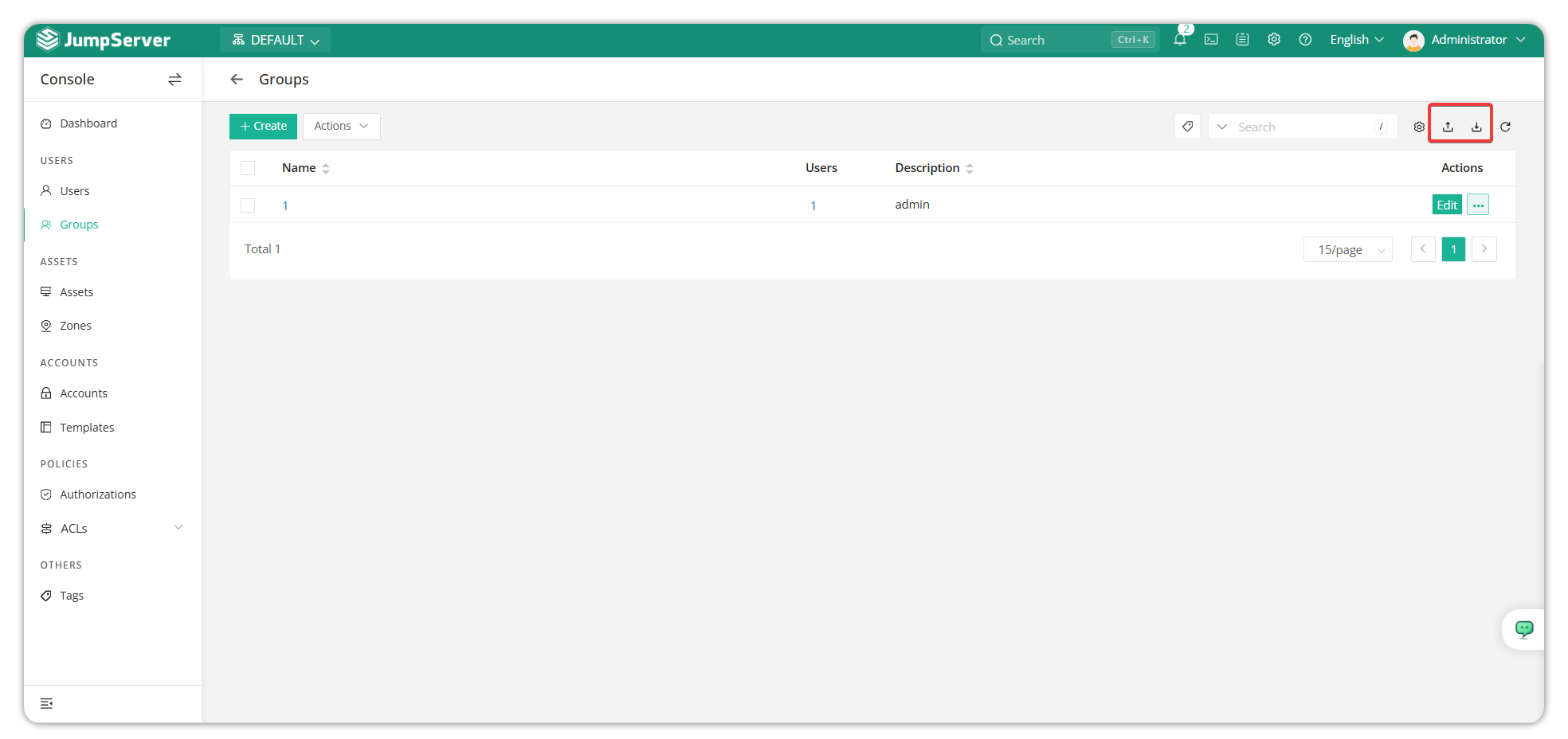Click the Total 1 text

pyautogui.click(x=262, y=249)
